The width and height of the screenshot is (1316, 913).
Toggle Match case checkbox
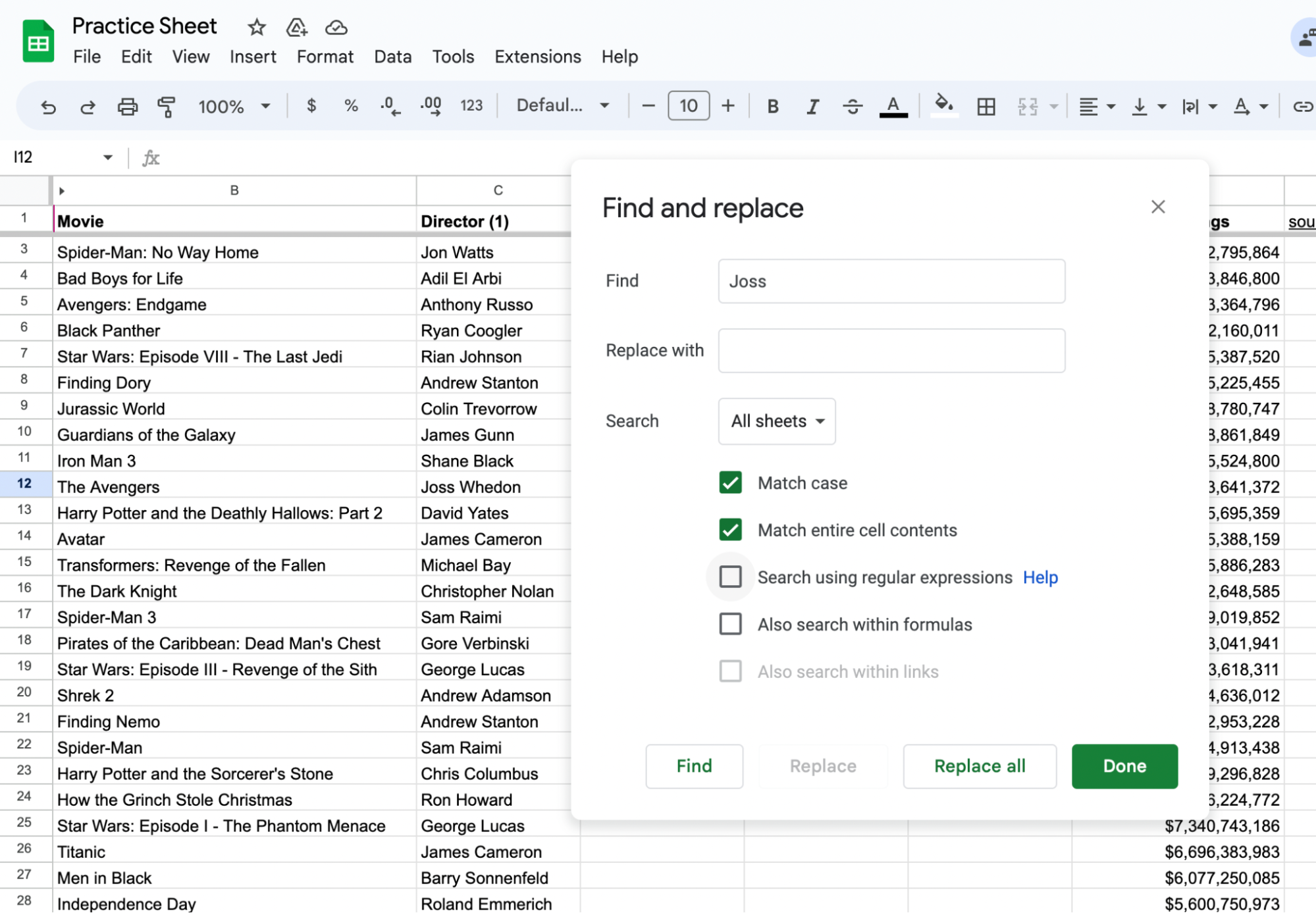coord(730,483)
